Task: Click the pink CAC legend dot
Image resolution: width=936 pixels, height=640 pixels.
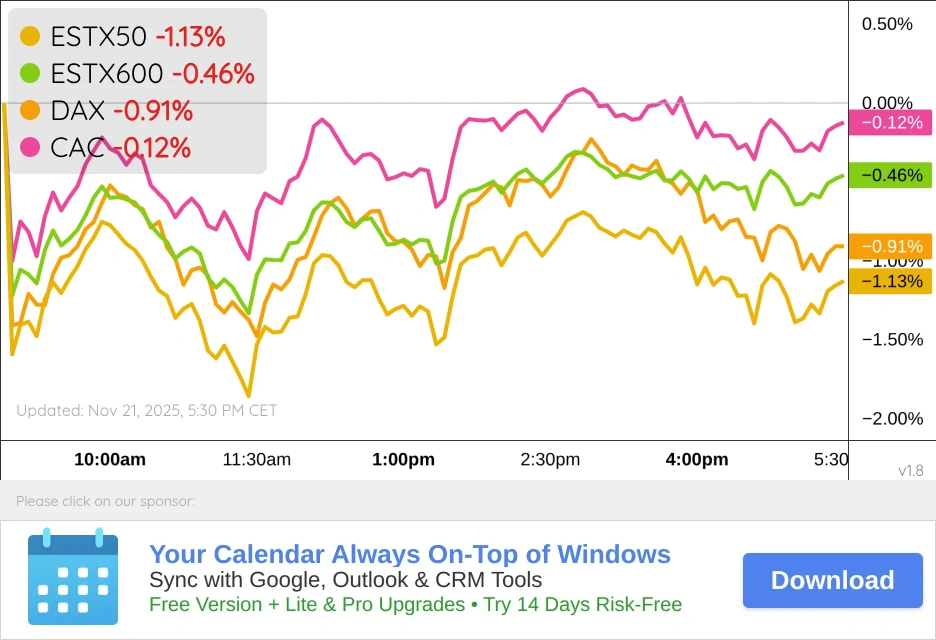Action: (x=30, y=148)
